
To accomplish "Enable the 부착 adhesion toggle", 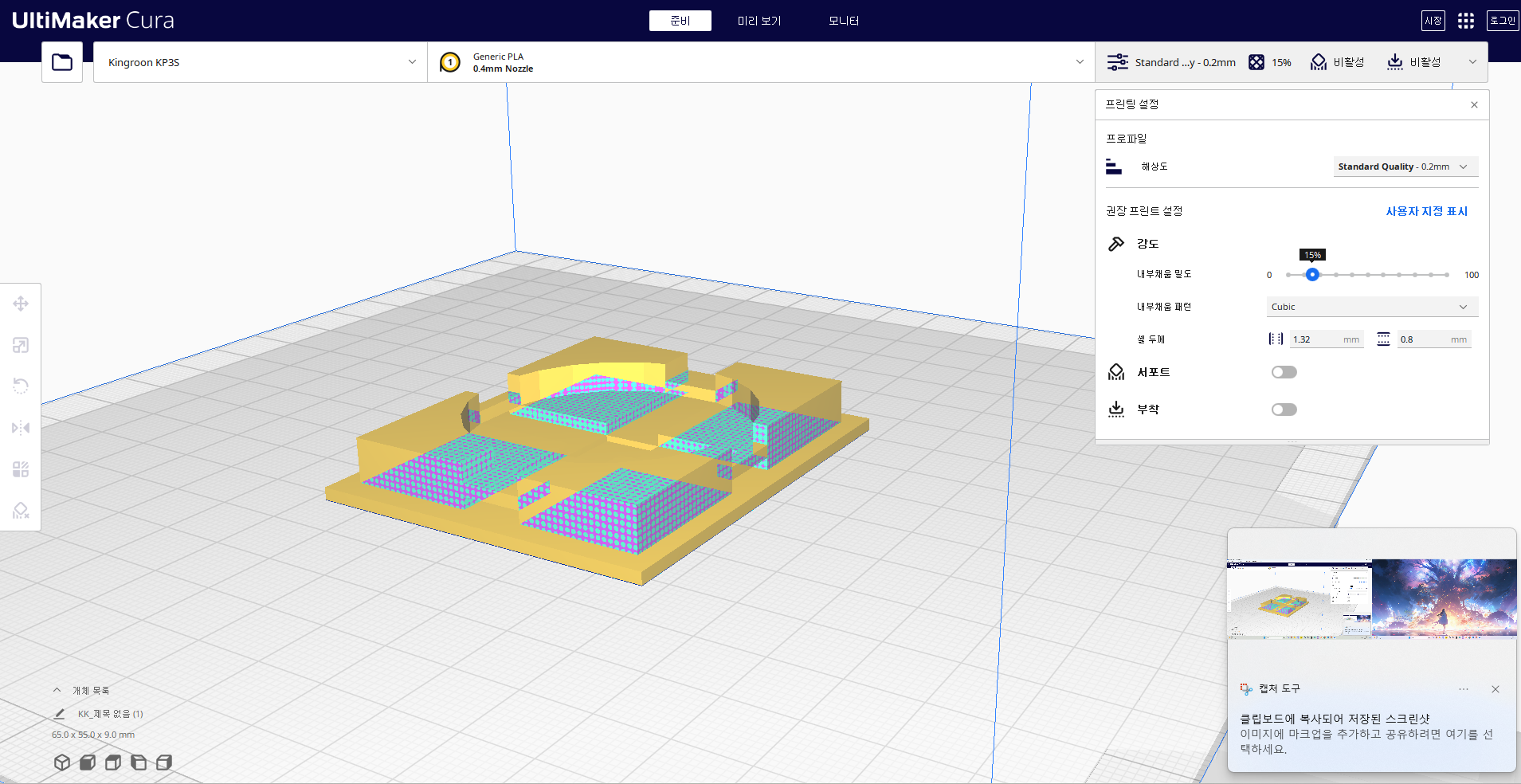I will [x=1284, y=410].
